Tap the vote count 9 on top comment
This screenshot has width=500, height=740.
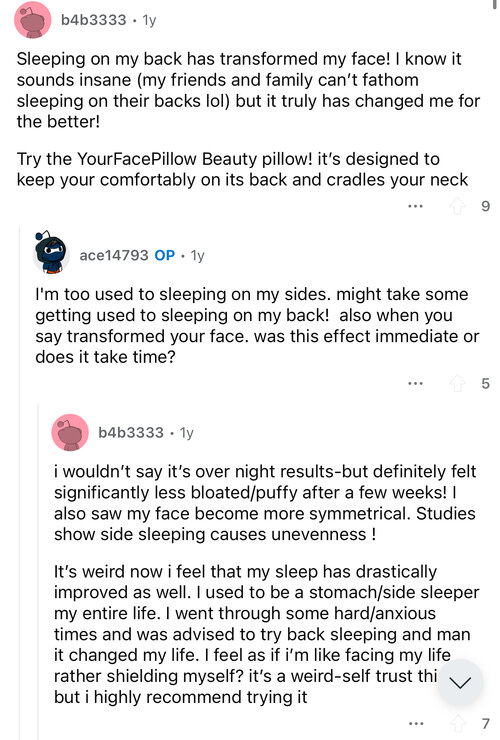485,206
